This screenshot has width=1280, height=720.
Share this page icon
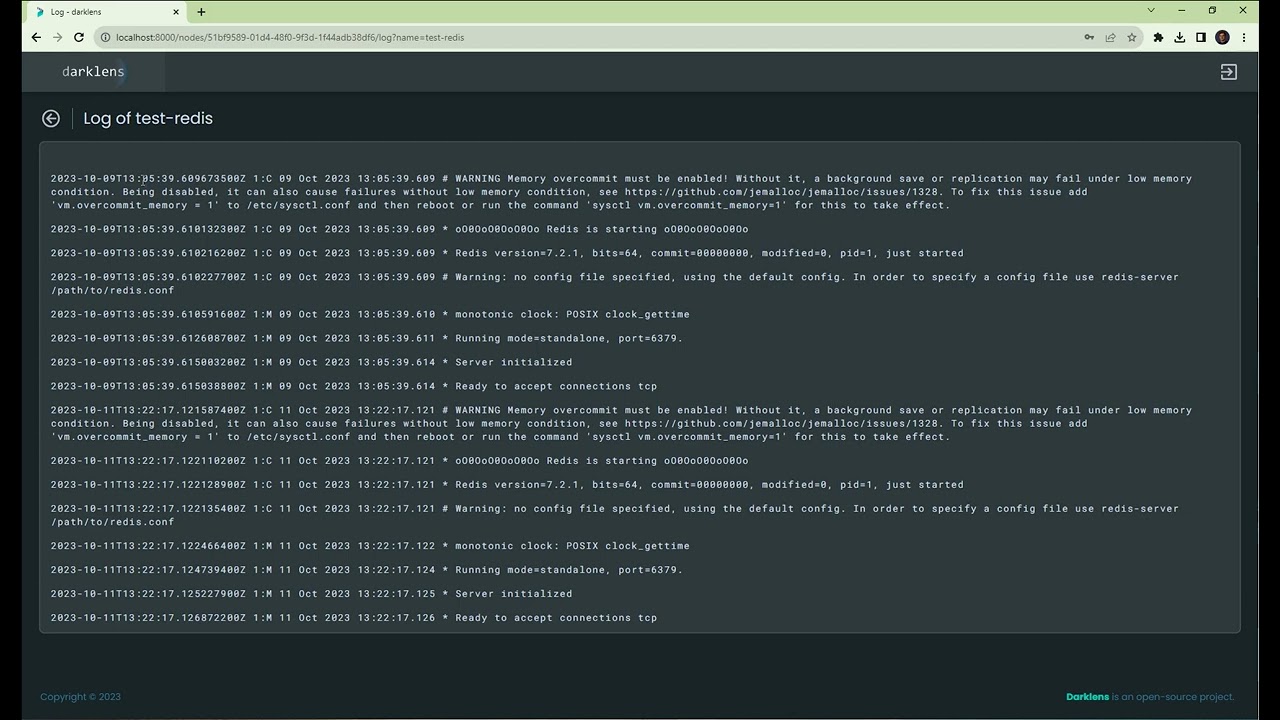pos(1110,37)
